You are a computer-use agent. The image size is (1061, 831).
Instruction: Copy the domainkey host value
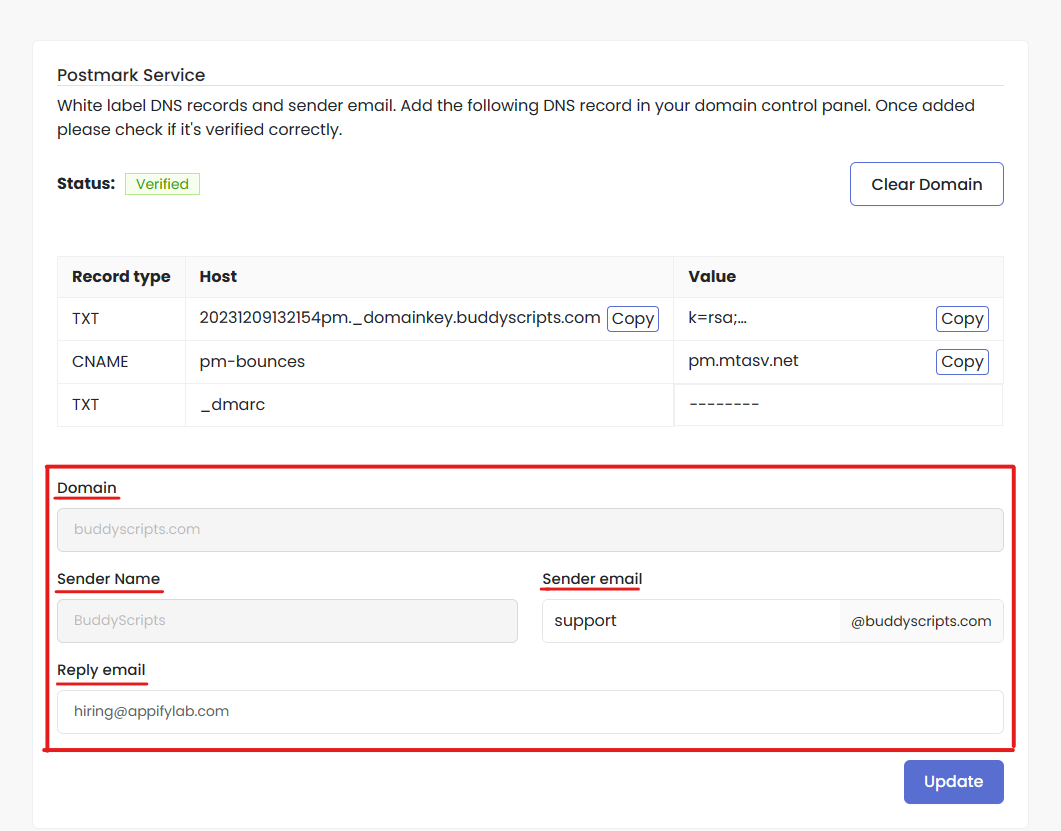[633, 319]
